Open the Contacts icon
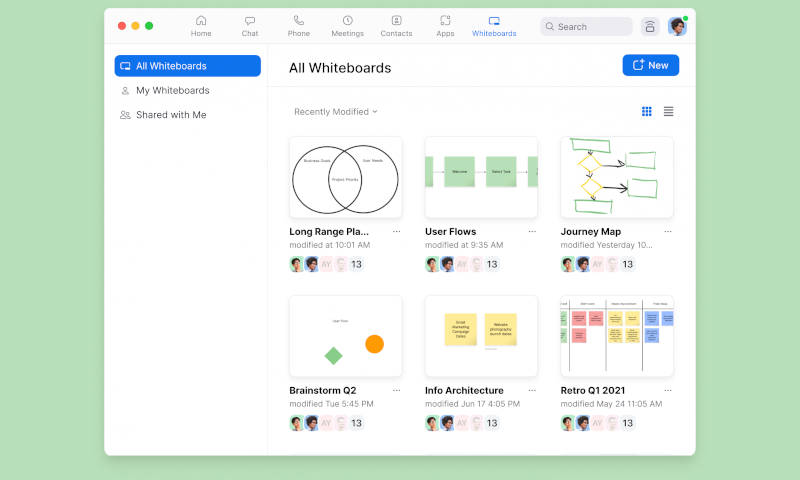The width and height of the screenshot is (800, 480). click(x=396, y=20)
